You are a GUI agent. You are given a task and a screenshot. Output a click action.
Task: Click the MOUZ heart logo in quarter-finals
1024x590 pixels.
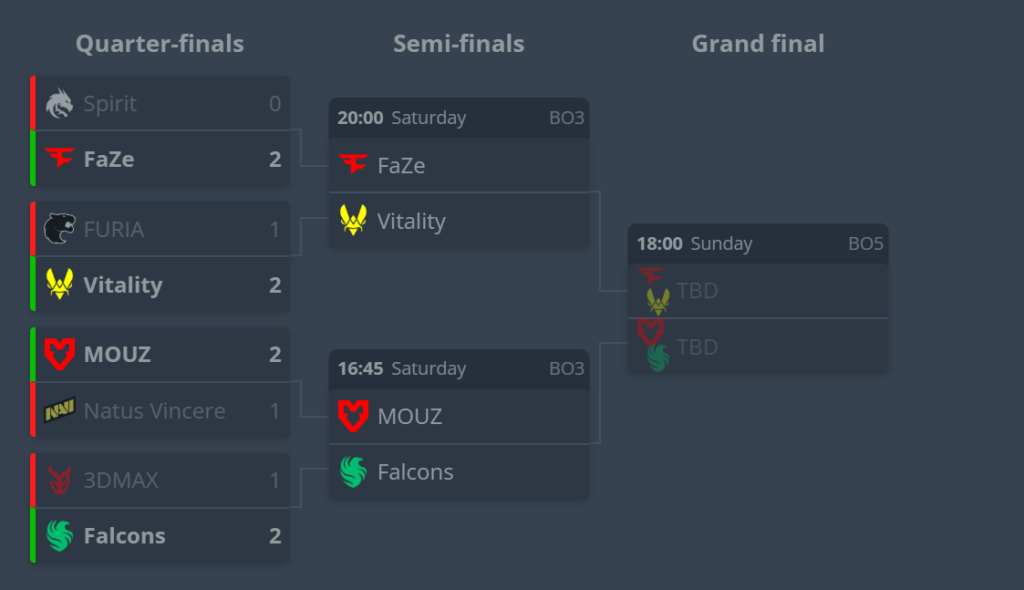point(60,355)
